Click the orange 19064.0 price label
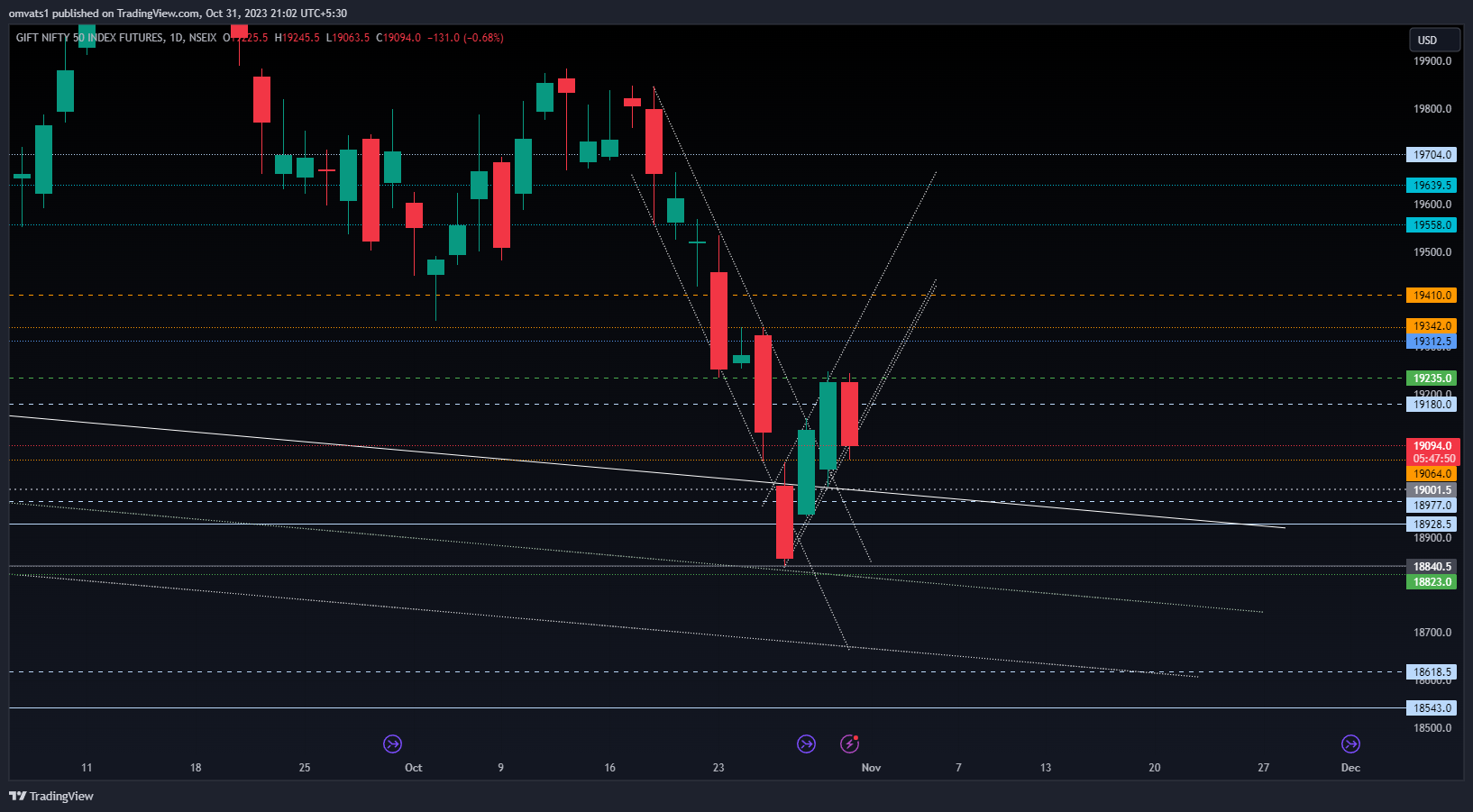This screenshot has height=812, width=1473. [1432, 474]
